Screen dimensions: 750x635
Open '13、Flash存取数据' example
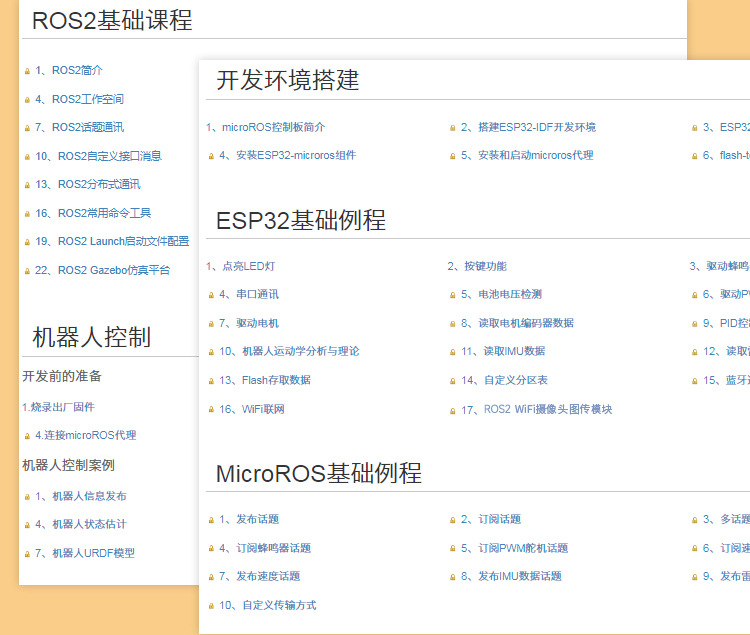[x=265, y=380]
